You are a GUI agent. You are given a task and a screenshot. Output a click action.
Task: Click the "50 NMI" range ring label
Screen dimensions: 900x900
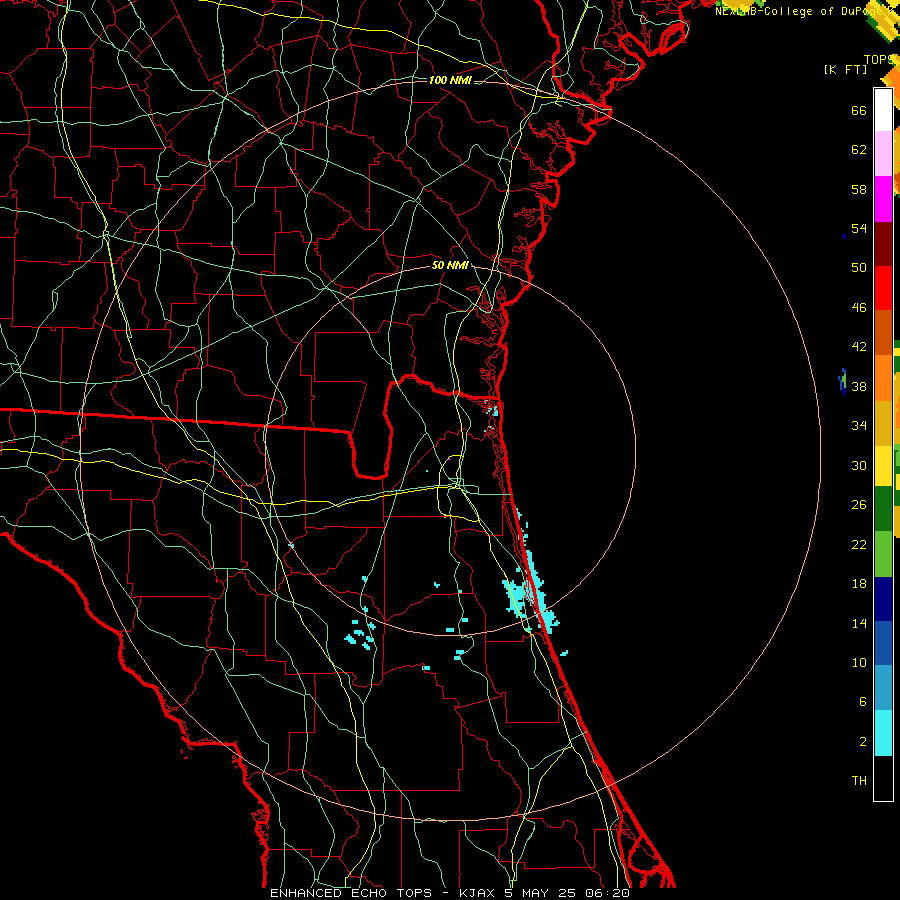[450, 266]
